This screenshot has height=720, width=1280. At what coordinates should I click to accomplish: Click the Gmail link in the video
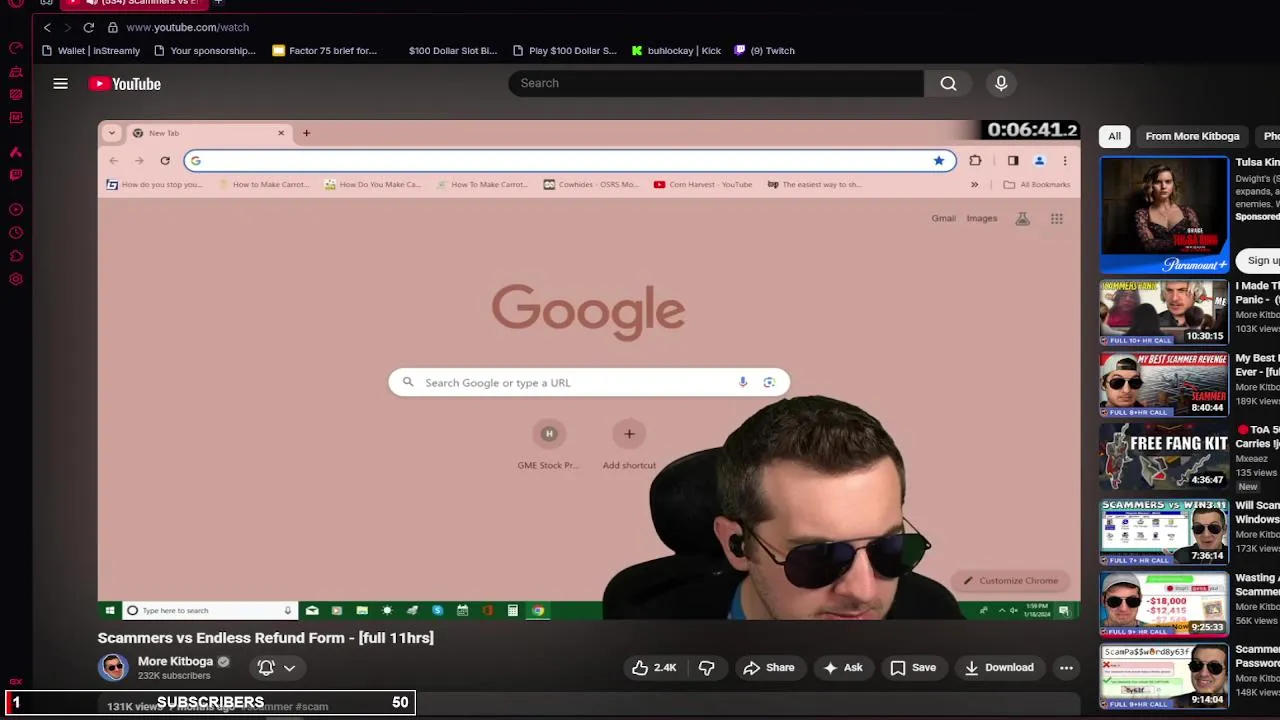(943, 218)
